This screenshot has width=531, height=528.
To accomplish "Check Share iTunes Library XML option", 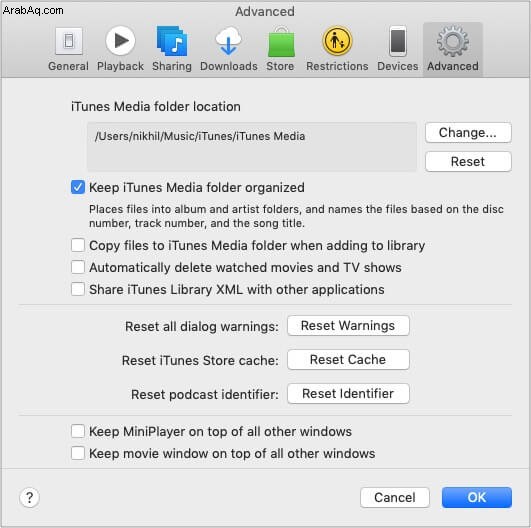I will [78, 289].
